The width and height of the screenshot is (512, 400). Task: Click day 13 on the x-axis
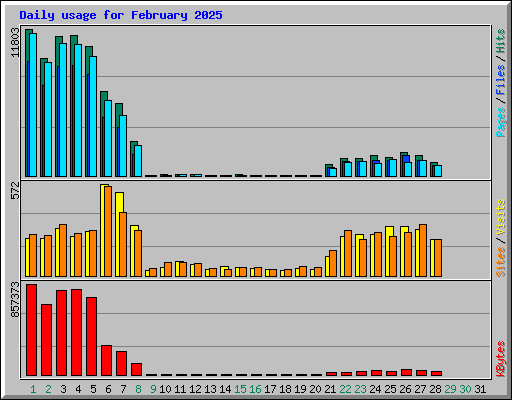210,389
